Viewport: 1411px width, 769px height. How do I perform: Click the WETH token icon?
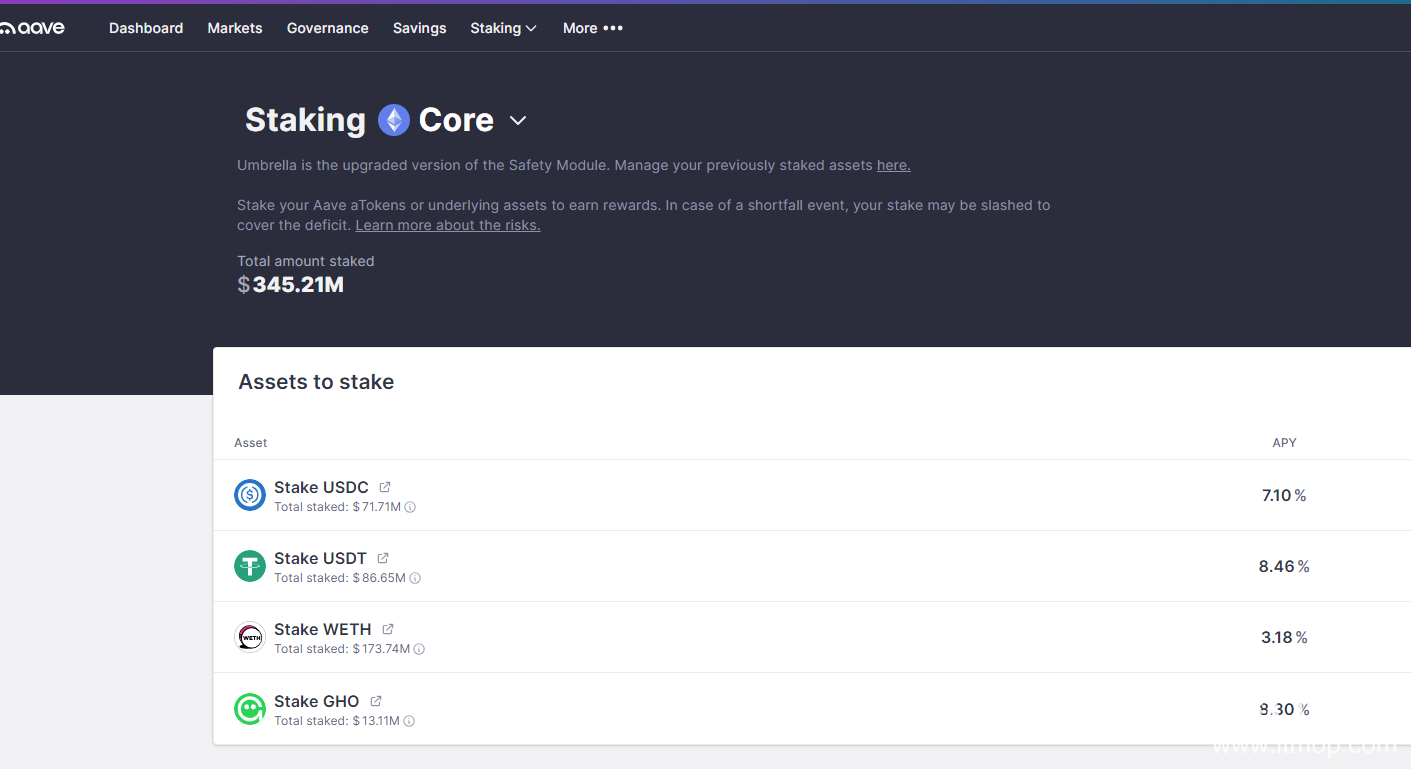point(250,637)
